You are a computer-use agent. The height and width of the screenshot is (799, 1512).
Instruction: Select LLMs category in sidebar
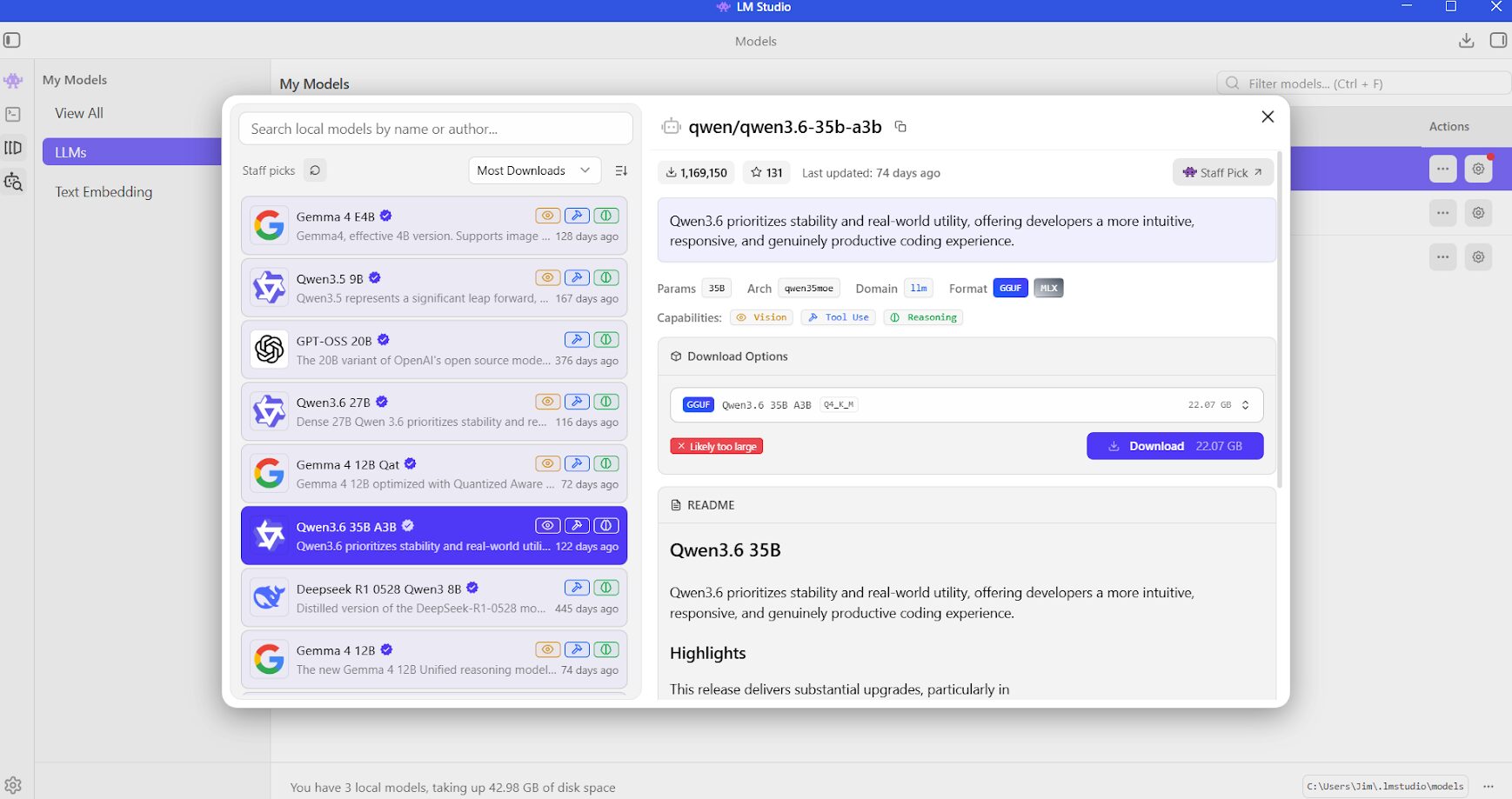click(131, 152)
